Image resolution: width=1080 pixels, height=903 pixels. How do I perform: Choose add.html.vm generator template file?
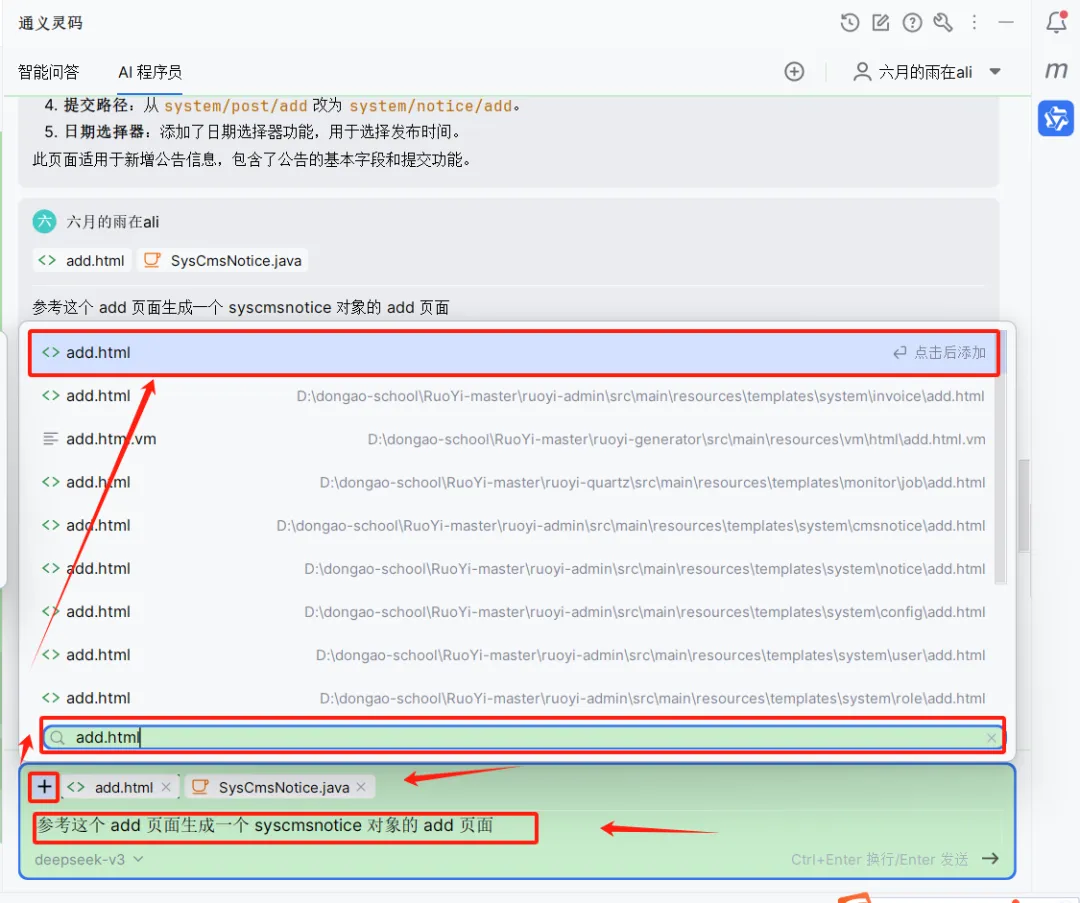click(514, 439)
